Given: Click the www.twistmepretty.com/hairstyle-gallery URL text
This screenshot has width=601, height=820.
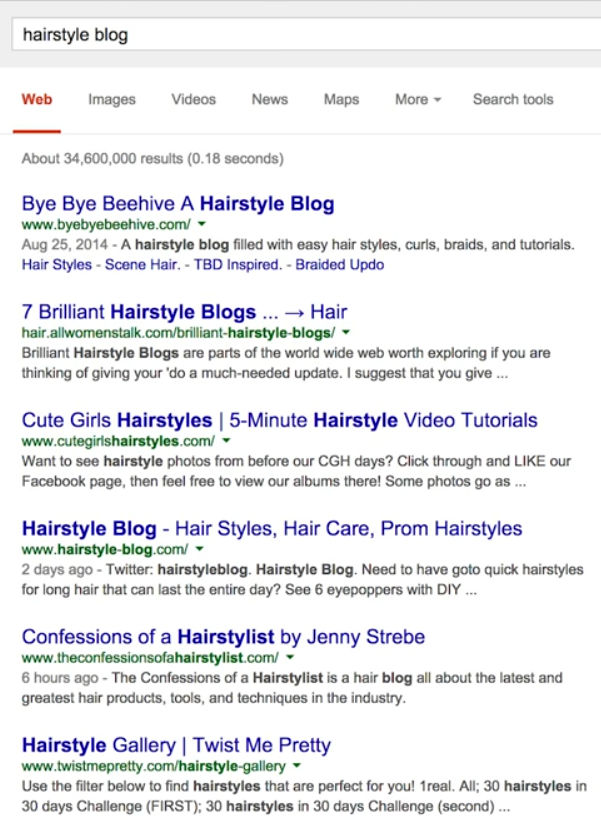Looking at the screenshot, I should click(154, 766).
